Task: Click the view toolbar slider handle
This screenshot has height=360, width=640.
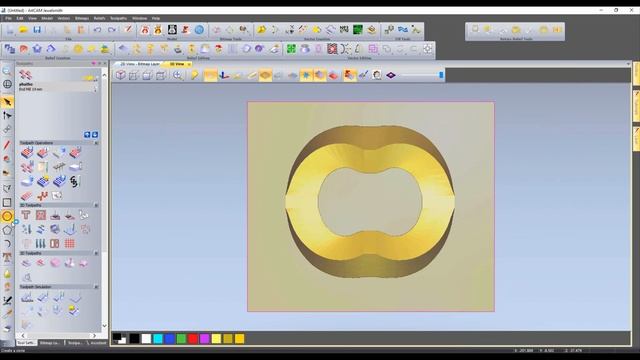Action: point(441,75)
